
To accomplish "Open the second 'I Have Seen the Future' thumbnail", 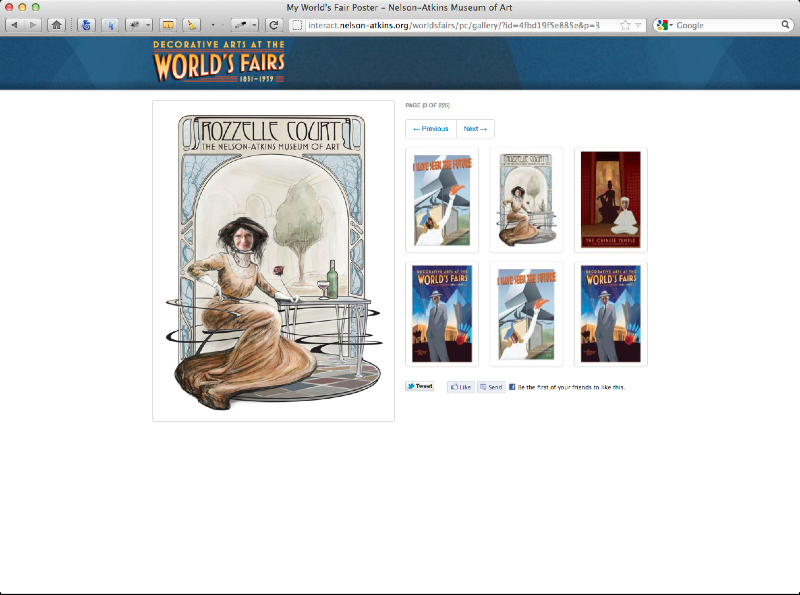I will (526, 314).
